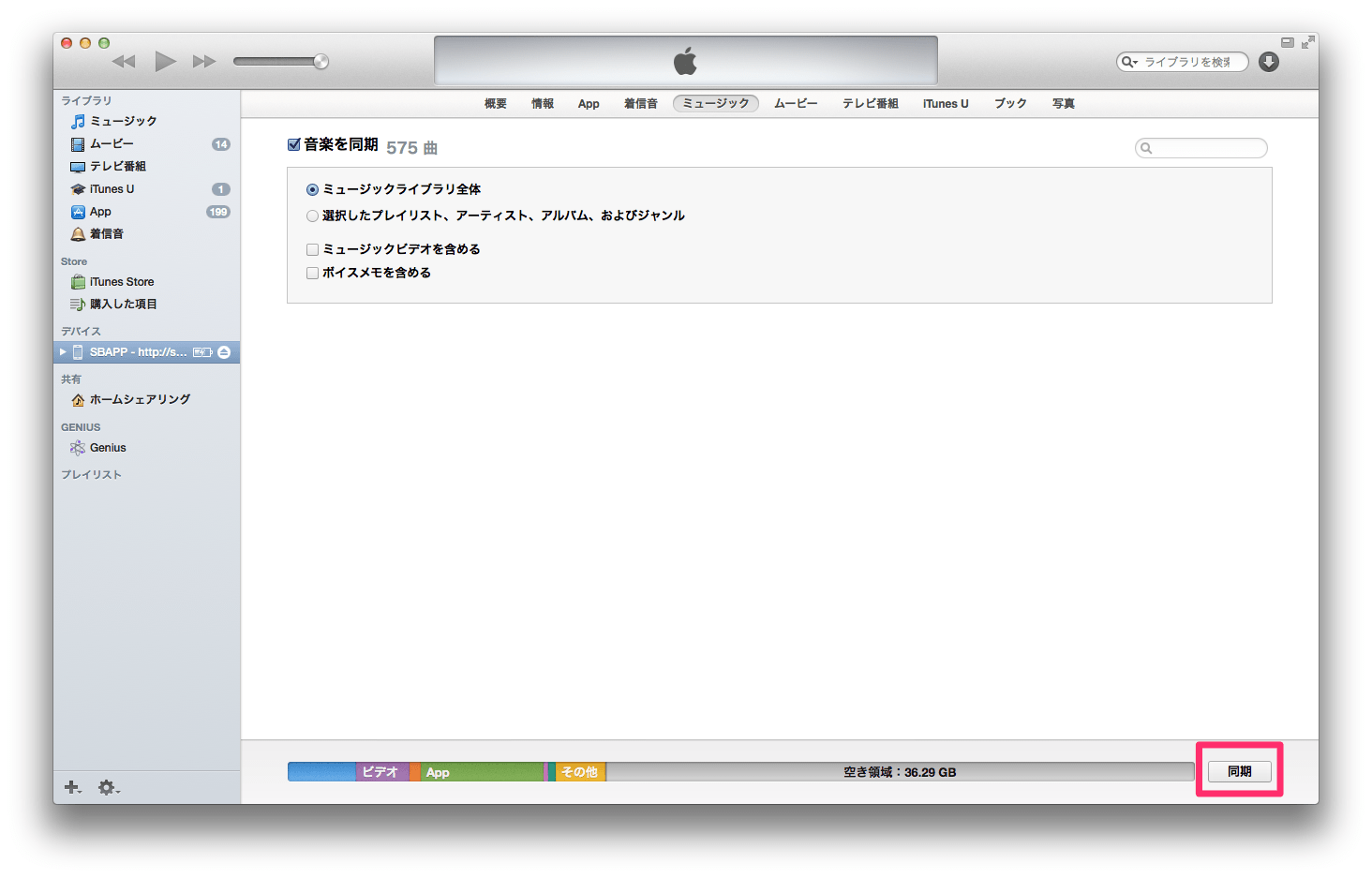Viewport: 1372px width, 878px height.
Task: Select App icon in sidebar library
Action: (x=78, y=212)
